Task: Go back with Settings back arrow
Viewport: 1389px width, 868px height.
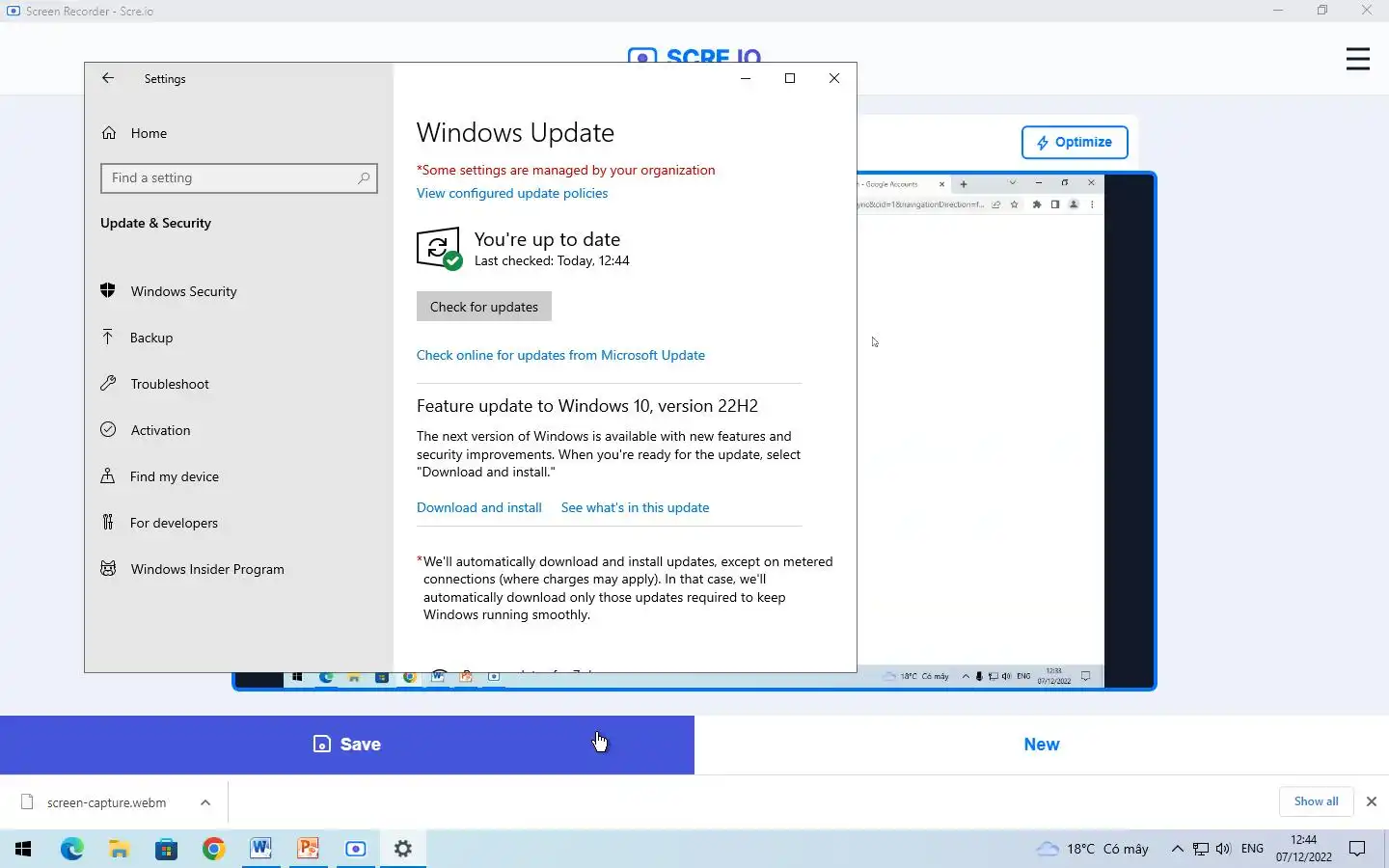Action: pos(108,79)
